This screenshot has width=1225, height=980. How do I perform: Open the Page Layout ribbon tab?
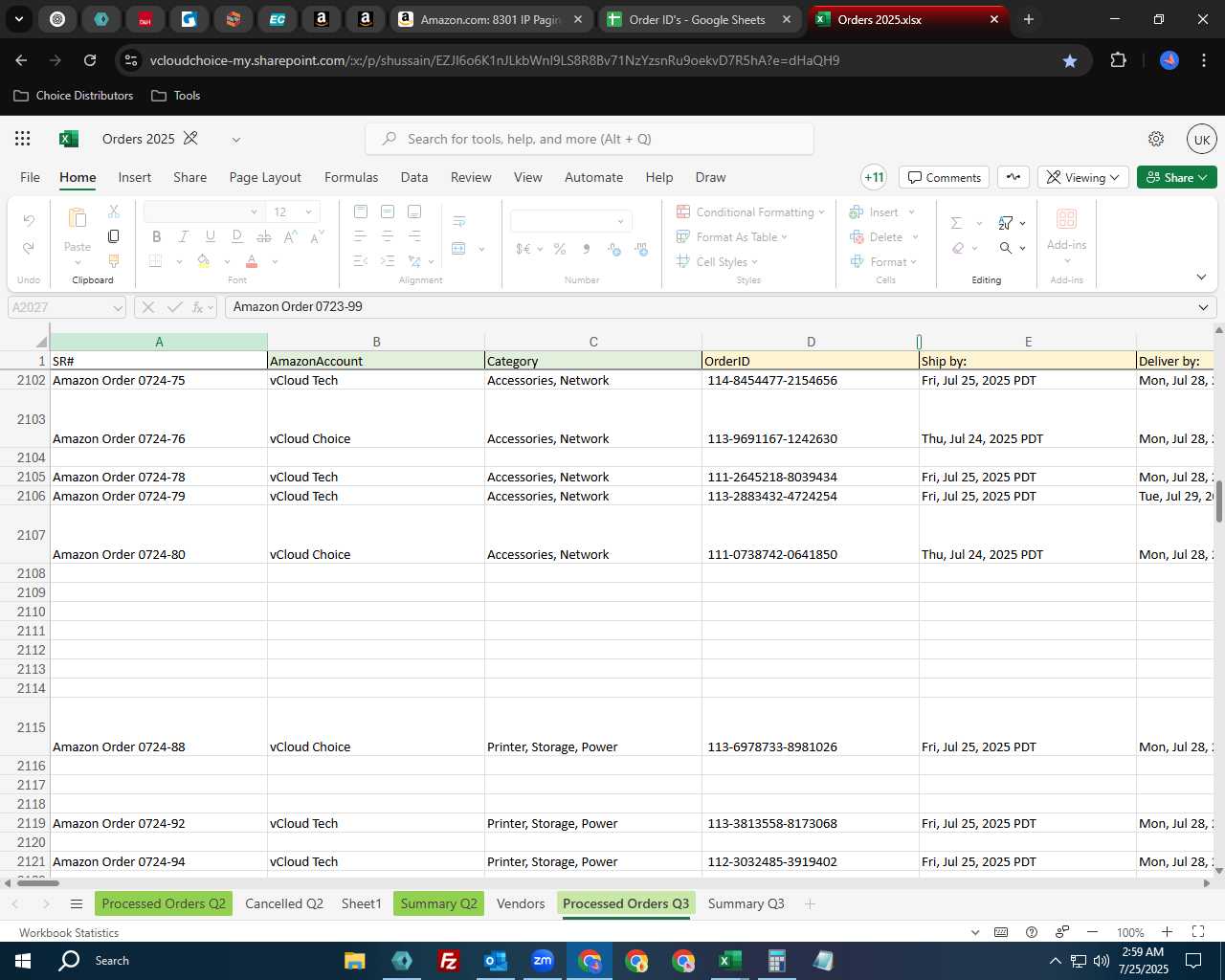coord(265,177)
